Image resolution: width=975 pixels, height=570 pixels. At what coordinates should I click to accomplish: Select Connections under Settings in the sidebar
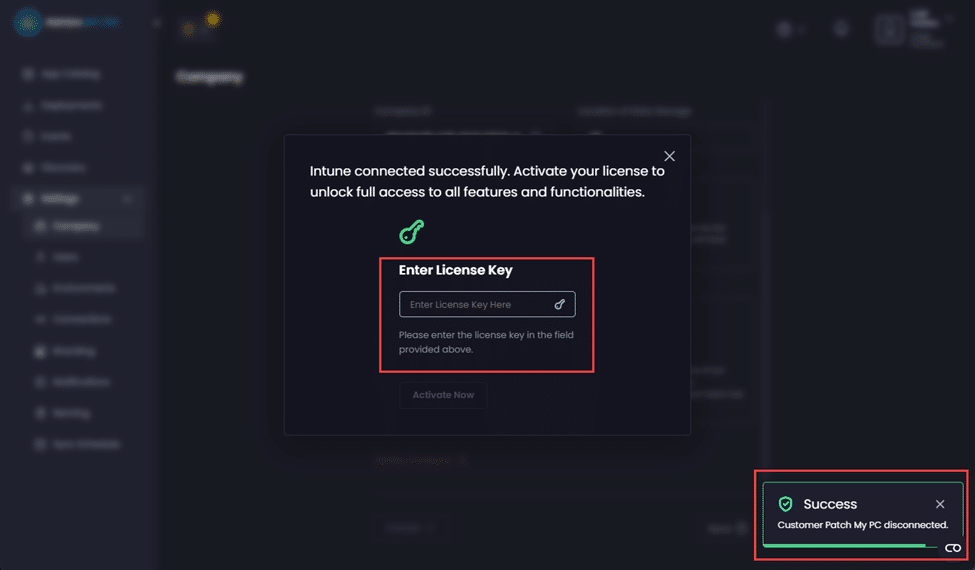(x=82, y=319)
